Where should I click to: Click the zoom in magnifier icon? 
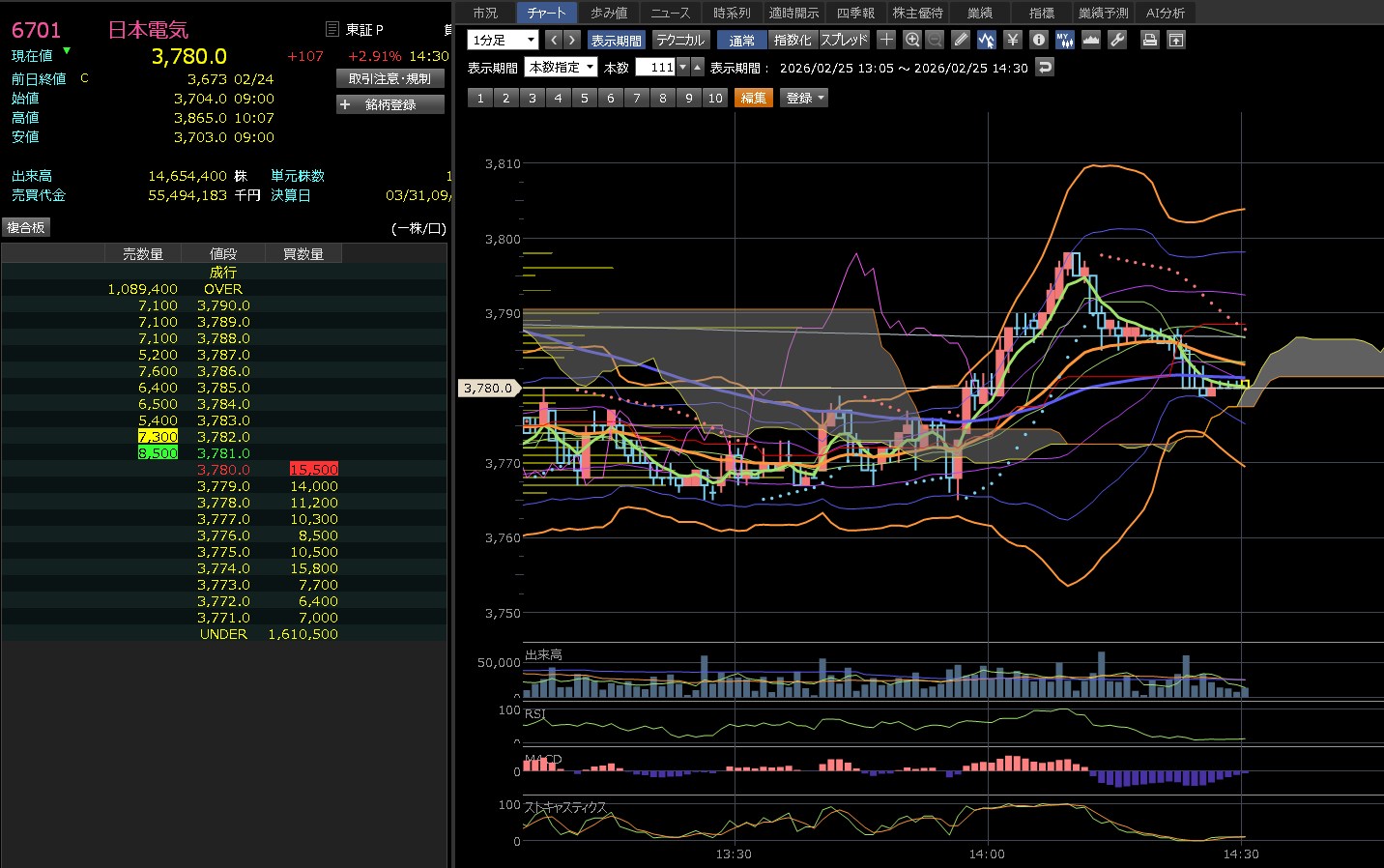click(911, 40)
